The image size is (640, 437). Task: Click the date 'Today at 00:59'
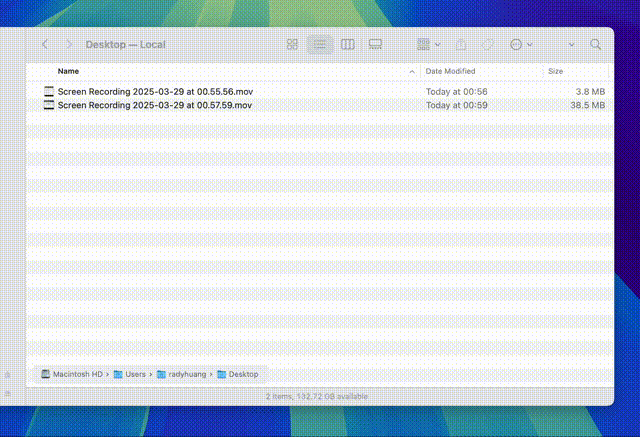[x=456, y=105]
